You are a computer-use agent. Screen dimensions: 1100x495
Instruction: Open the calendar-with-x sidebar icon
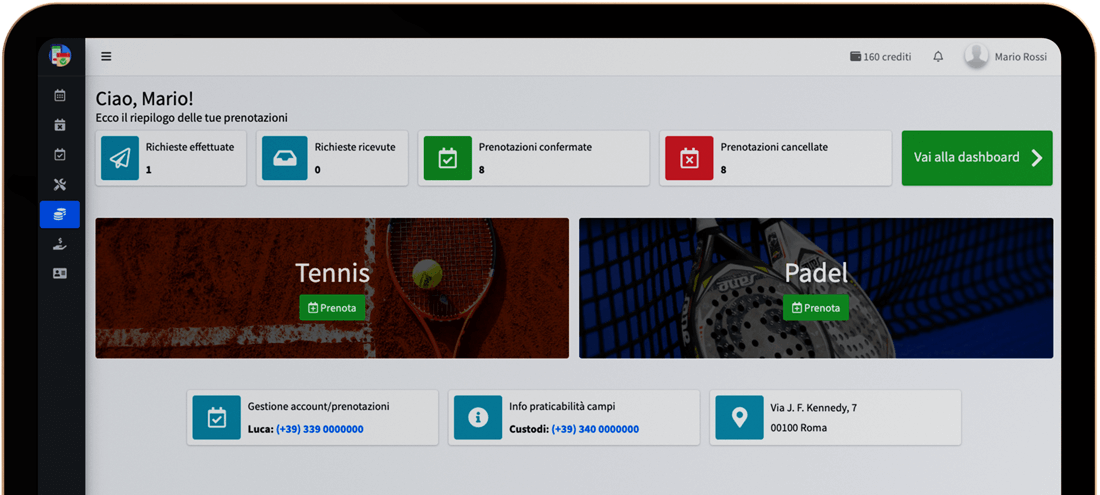pos(60,126)
